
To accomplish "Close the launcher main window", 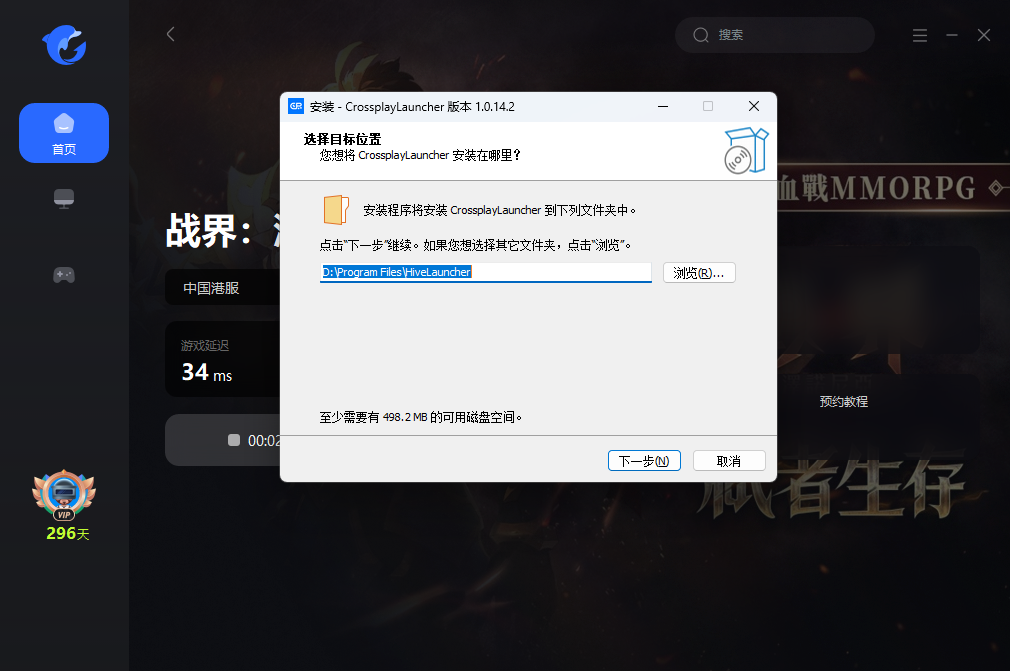I will pos(984,35).
